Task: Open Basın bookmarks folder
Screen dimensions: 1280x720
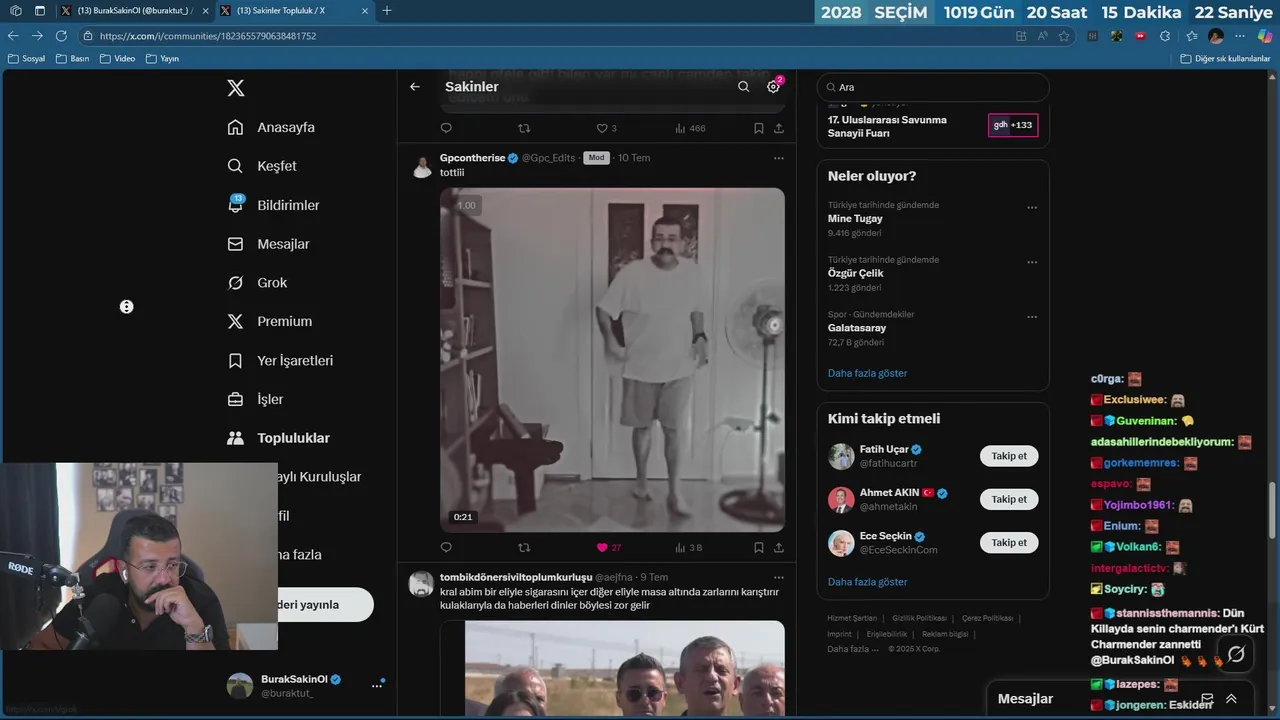Action: click(x=73, y=58)
